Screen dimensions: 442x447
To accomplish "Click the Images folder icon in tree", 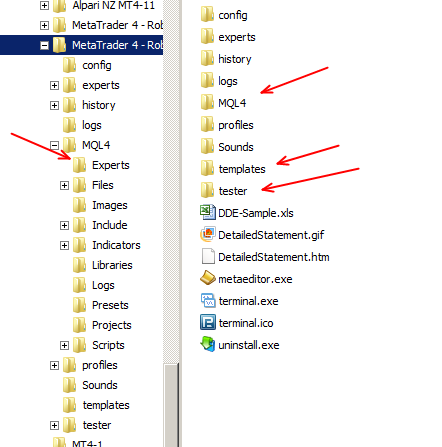I will pyautogui.click(x=79, y=205).
